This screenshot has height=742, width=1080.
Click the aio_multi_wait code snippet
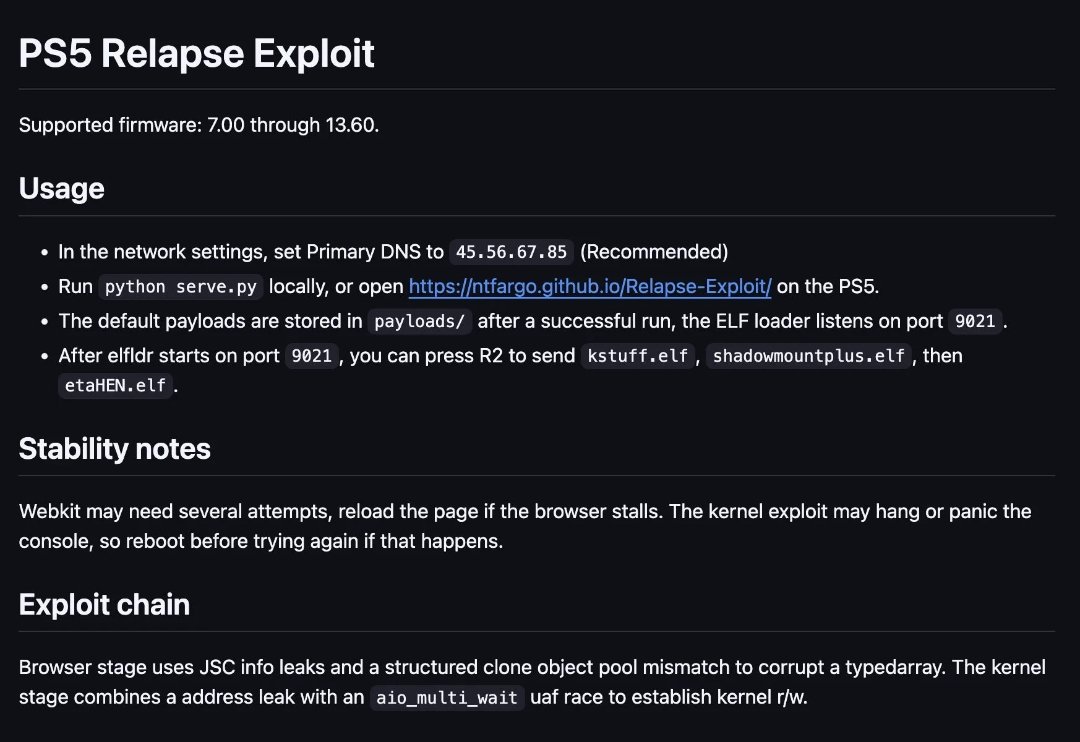447,698
